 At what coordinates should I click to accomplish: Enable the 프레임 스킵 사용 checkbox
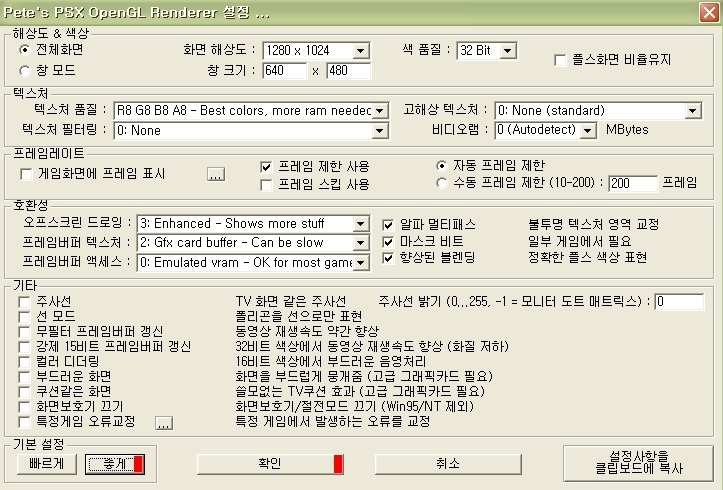pyautogui.click(x=266, y=185)
